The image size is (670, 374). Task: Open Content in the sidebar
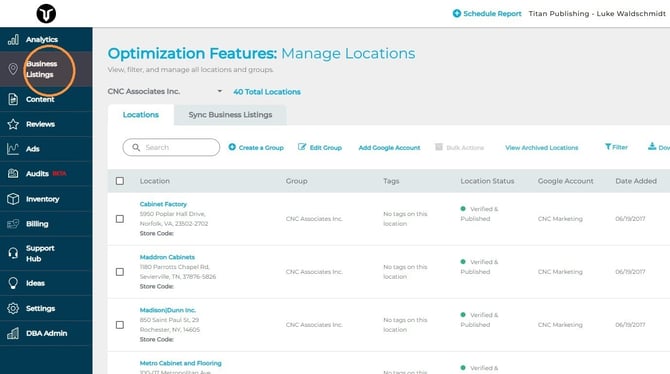[x=40, y=99]
